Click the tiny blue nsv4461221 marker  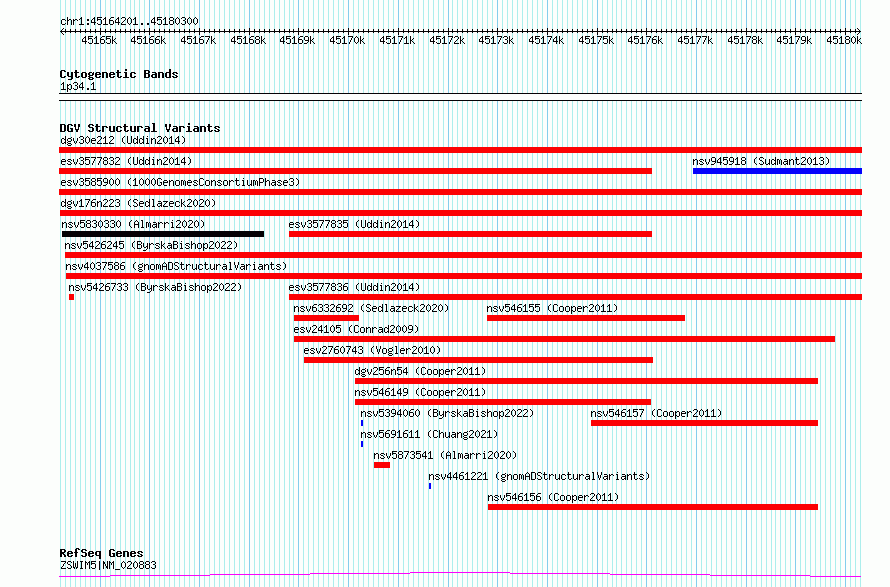click(430, 486)
